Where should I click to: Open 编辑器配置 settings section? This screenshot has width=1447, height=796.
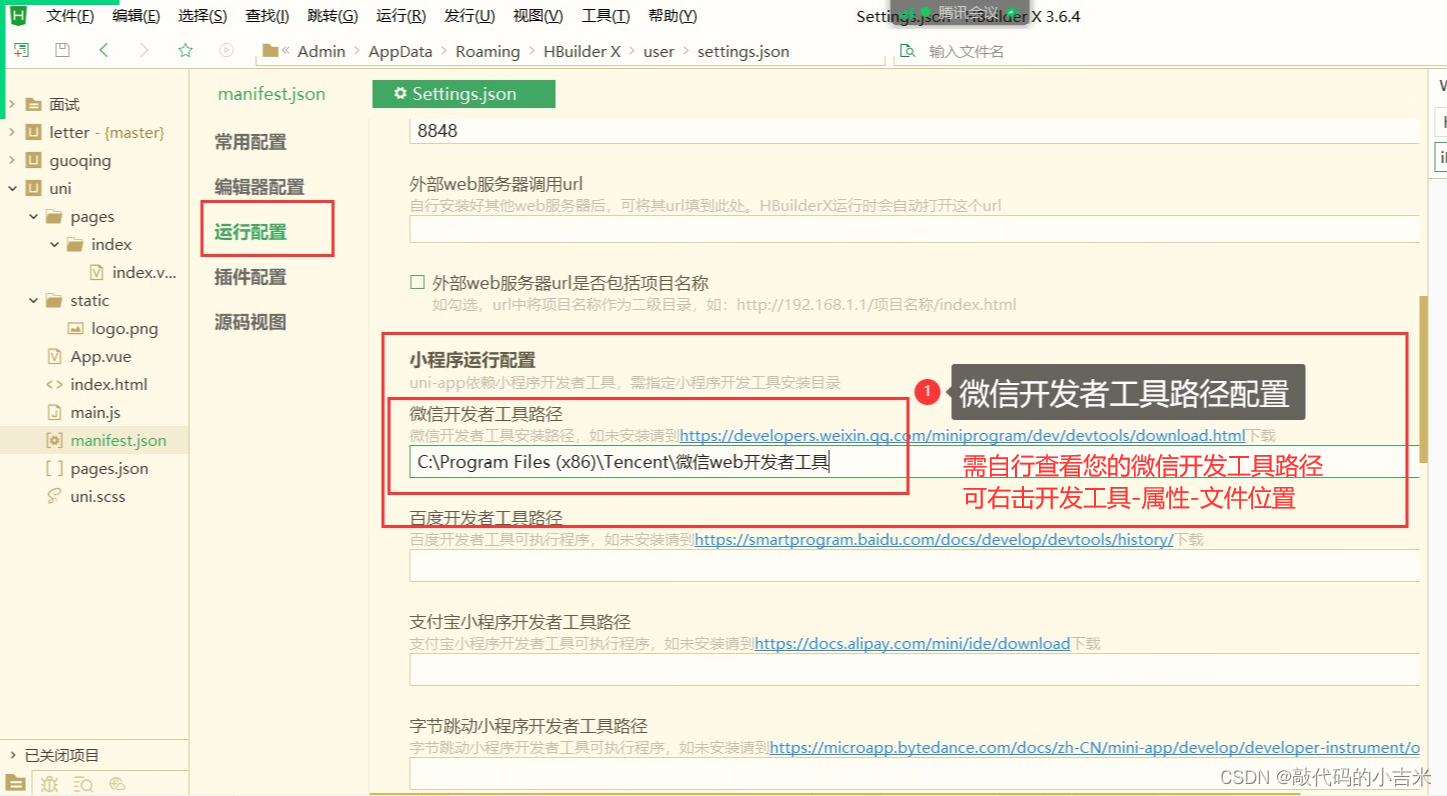(x=259, y=187)
